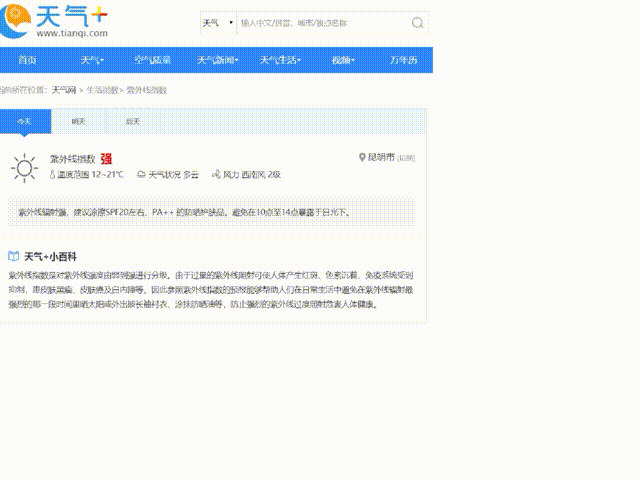This screenshot has width=640, height=480.
Task: Click the 温度范围 12~21℃ text
Action: coord(90,175)
